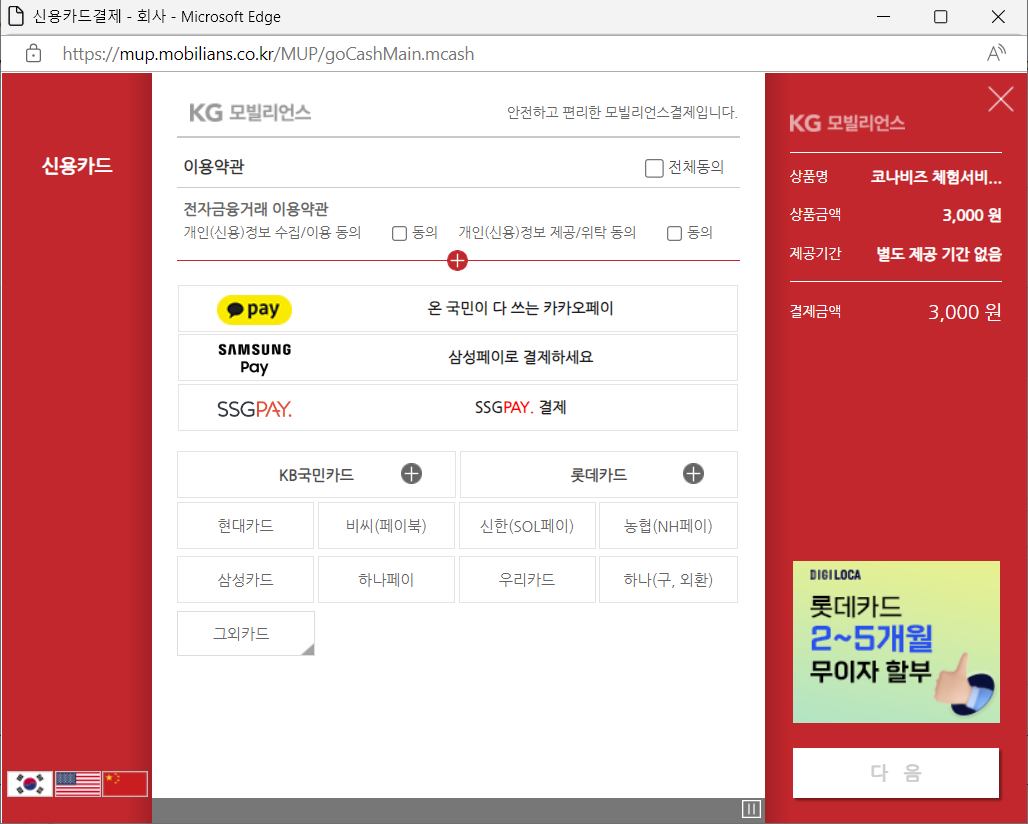Pick 하나페이
The width and height of the screenshot is (1028, 824).
[386, 579]
